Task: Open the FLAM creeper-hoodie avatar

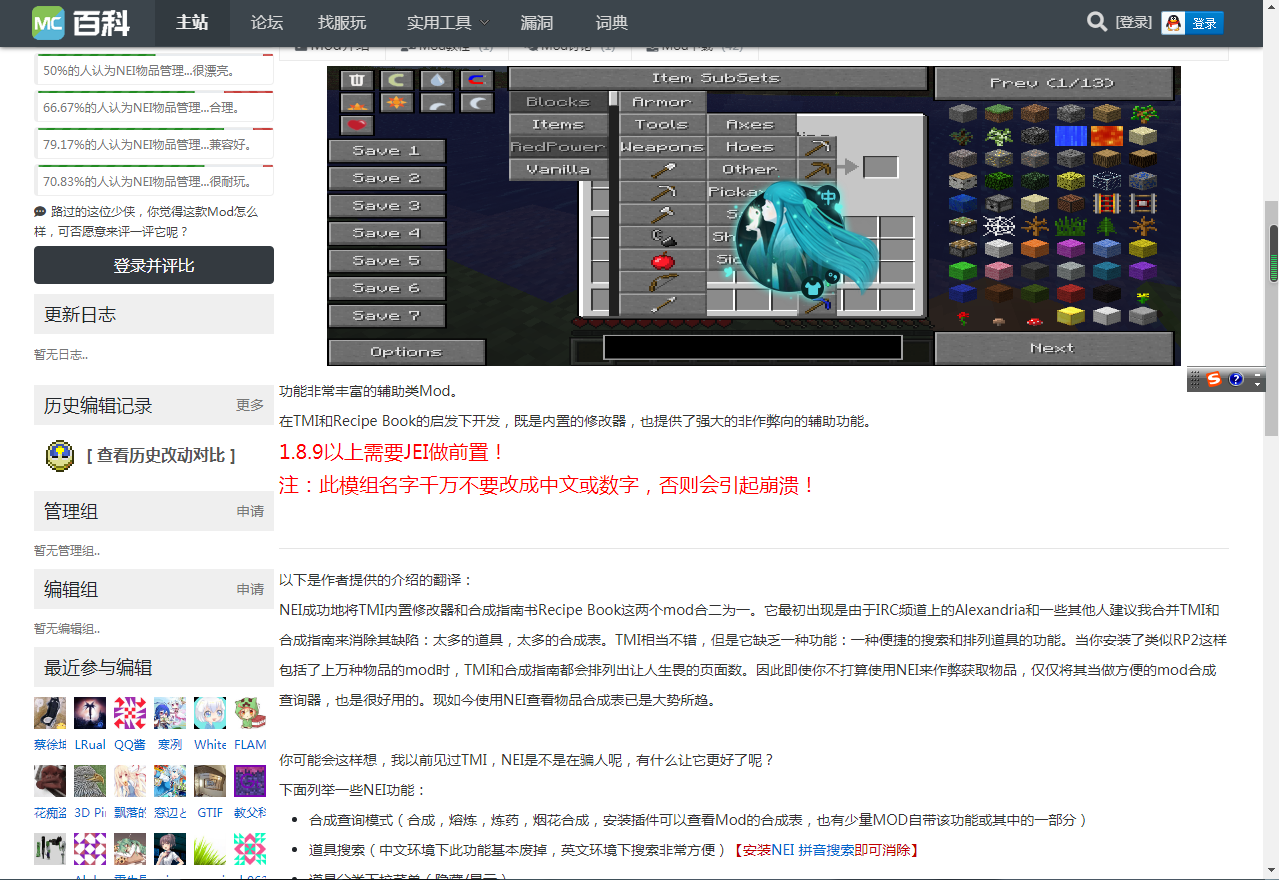Action: (x=250, y=713)
